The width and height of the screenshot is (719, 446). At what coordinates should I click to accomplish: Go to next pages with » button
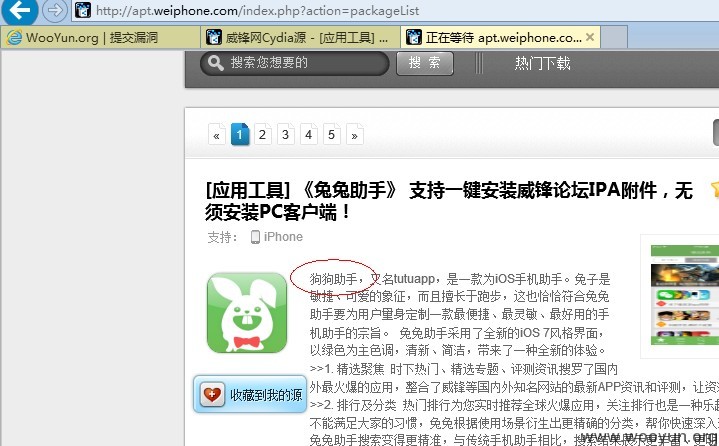pyautogui.click(x=354, y=134)
